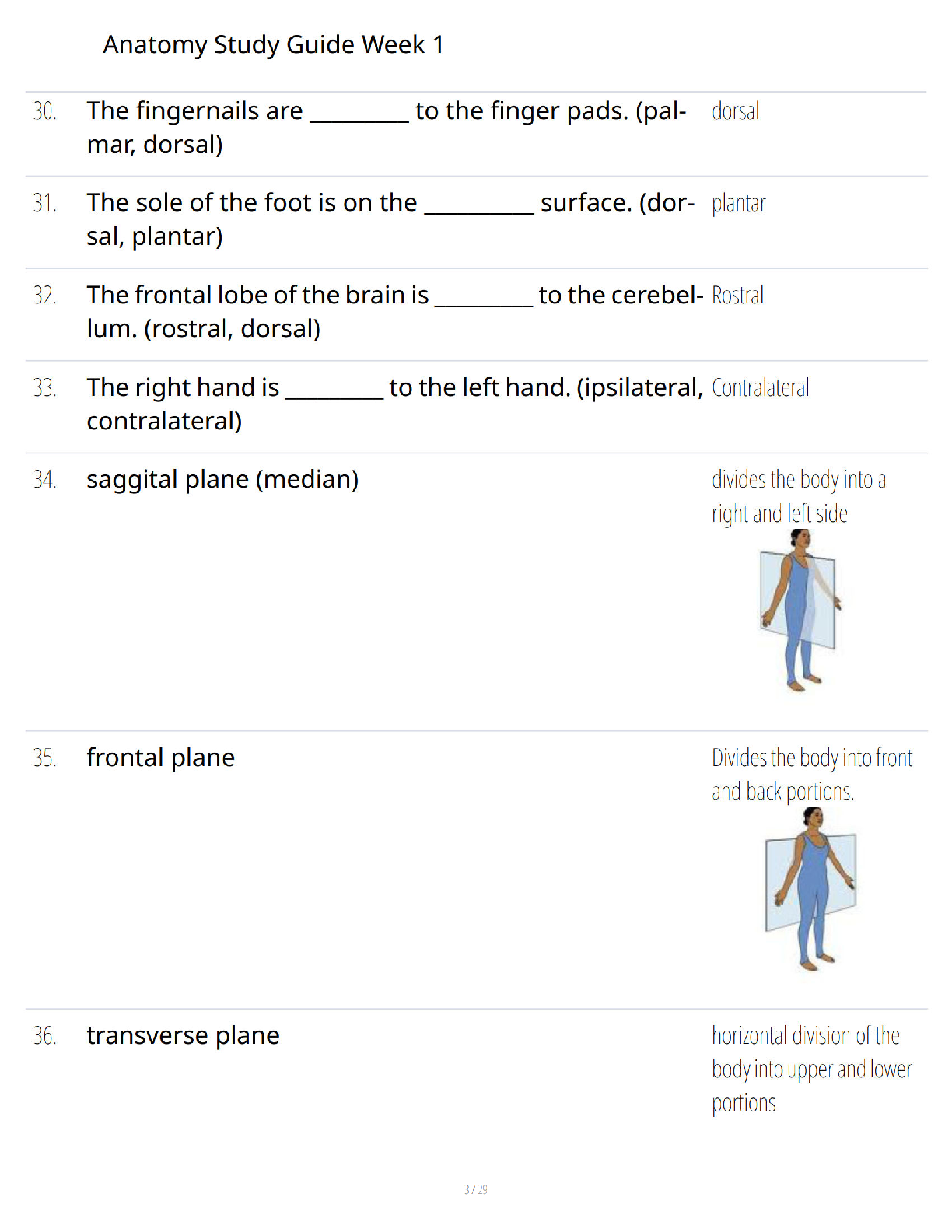Click the sole of the foot question
Image resolution: width=952 pixels, height=1232 pixels.
pyautogui.click(x=390, y=219)
